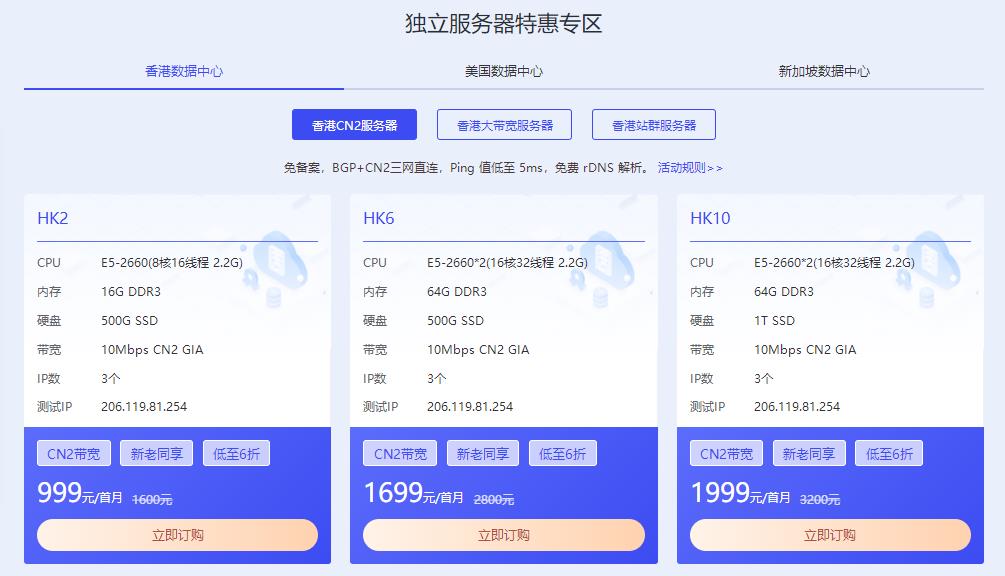Click 500G SSD disk value on HK2
This screenshot has height=576, width=1005.
(129, 320)
